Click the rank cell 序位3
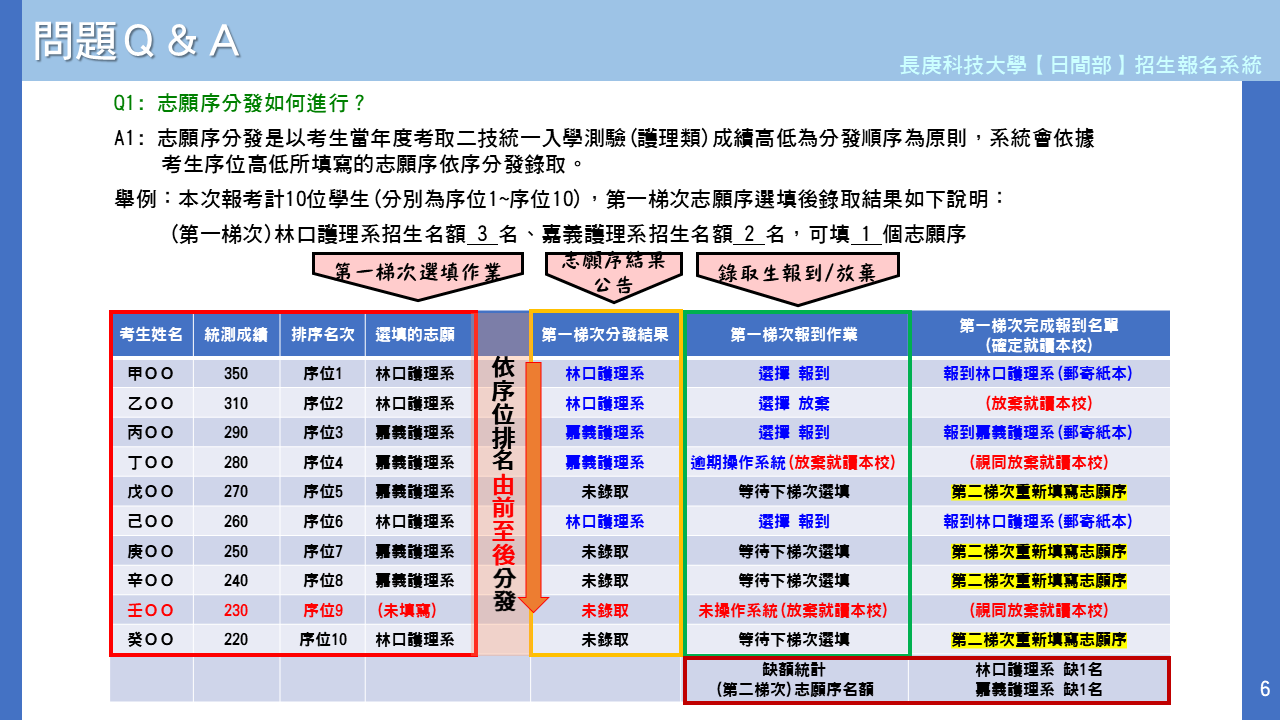Image resolution: width=1280 pixels, height=720 pixels. tap(322, 433)
